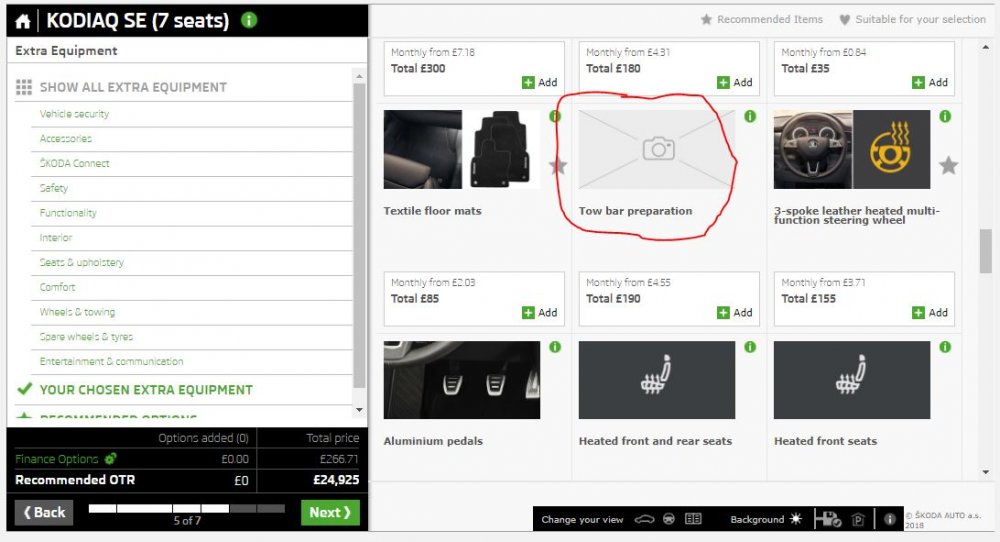Select Seats & upholstery category

point(82,262)
